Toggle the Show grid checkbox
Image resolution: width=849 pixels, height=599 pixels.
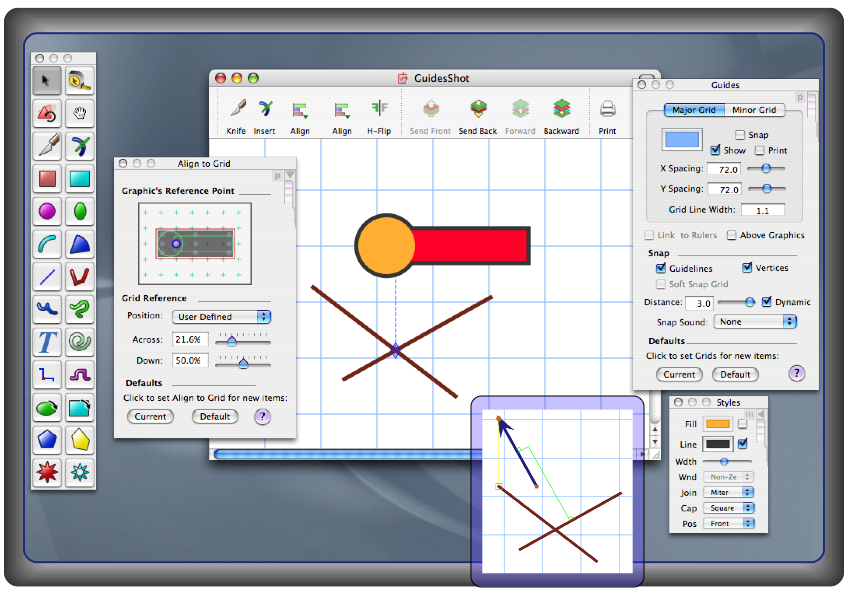pyautogui.click(x=715, y=150)
